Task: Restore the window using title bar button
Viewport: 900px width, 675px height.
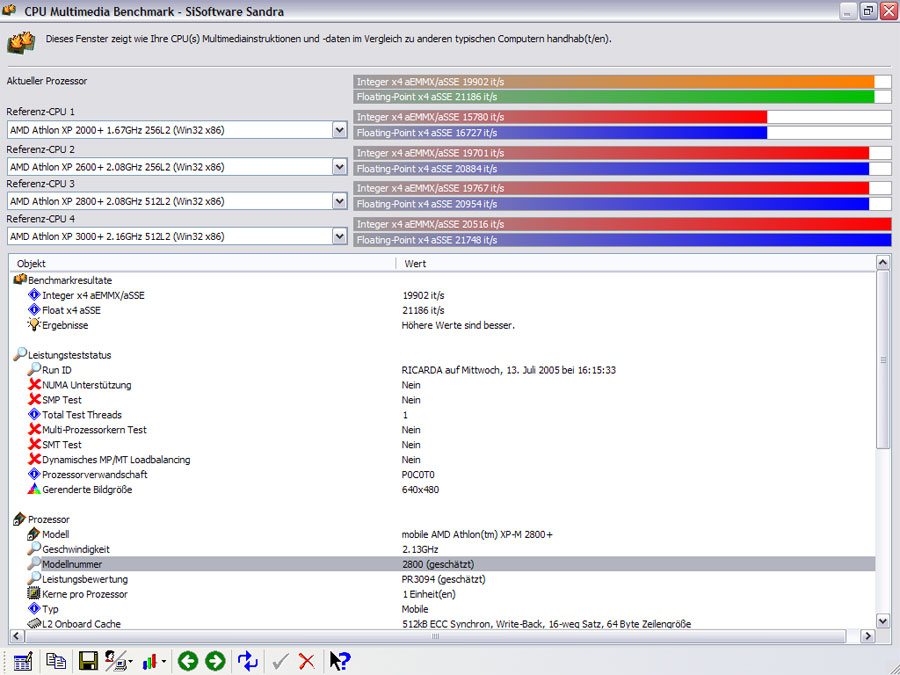Action: 867,11
